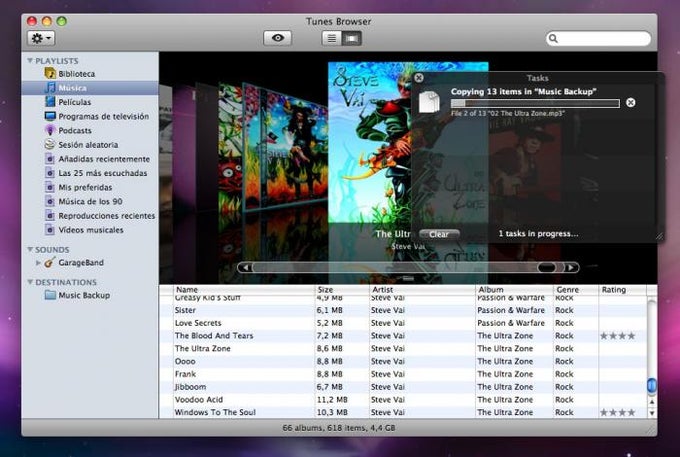Select Windows To The Soul track
Image resolution: width=680 pixels, height=457 pixels.
(x=215, y=412)
